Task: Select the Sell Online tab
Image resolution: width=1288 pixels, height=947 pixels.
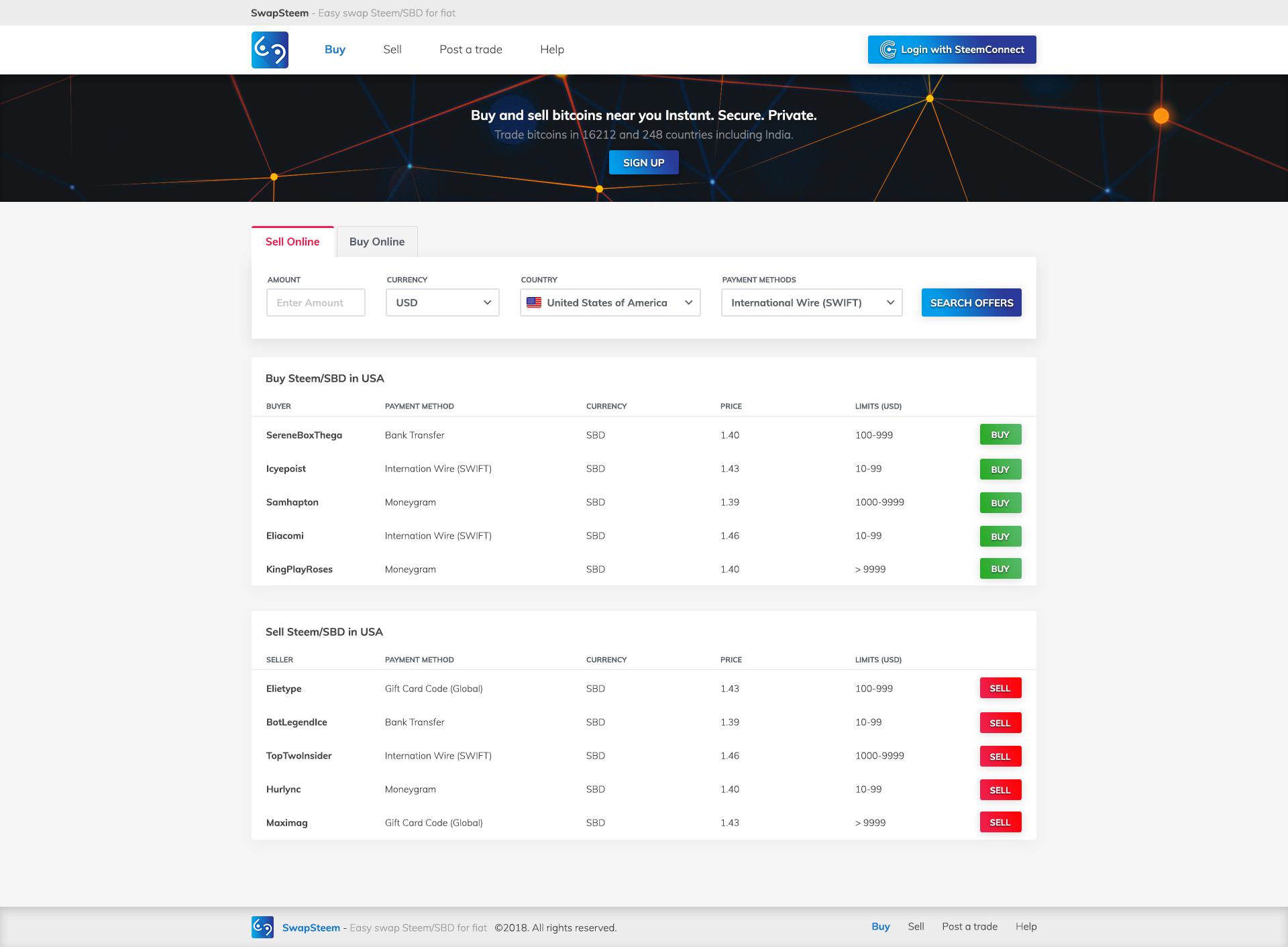Action: [x=292, y=241]
